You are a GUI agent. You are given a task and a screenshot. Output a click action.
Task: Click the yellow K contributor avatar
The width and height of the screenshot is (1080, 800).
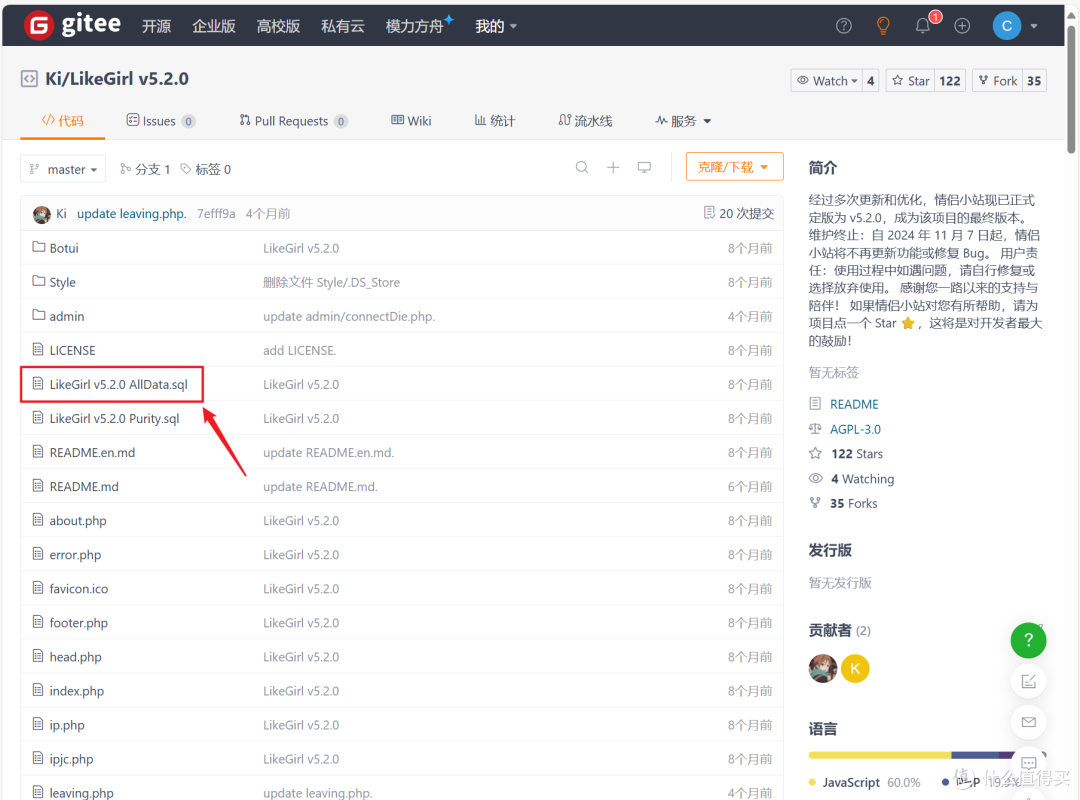pos(855,668)
